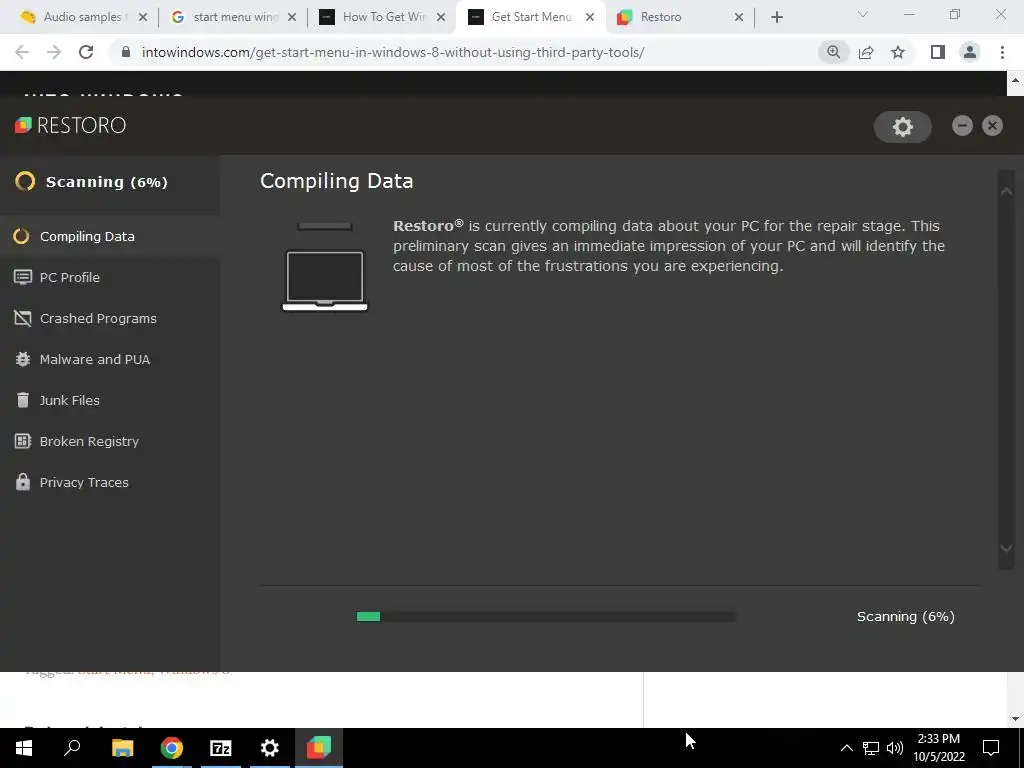Click the Malware bug icon

point(22,359)
